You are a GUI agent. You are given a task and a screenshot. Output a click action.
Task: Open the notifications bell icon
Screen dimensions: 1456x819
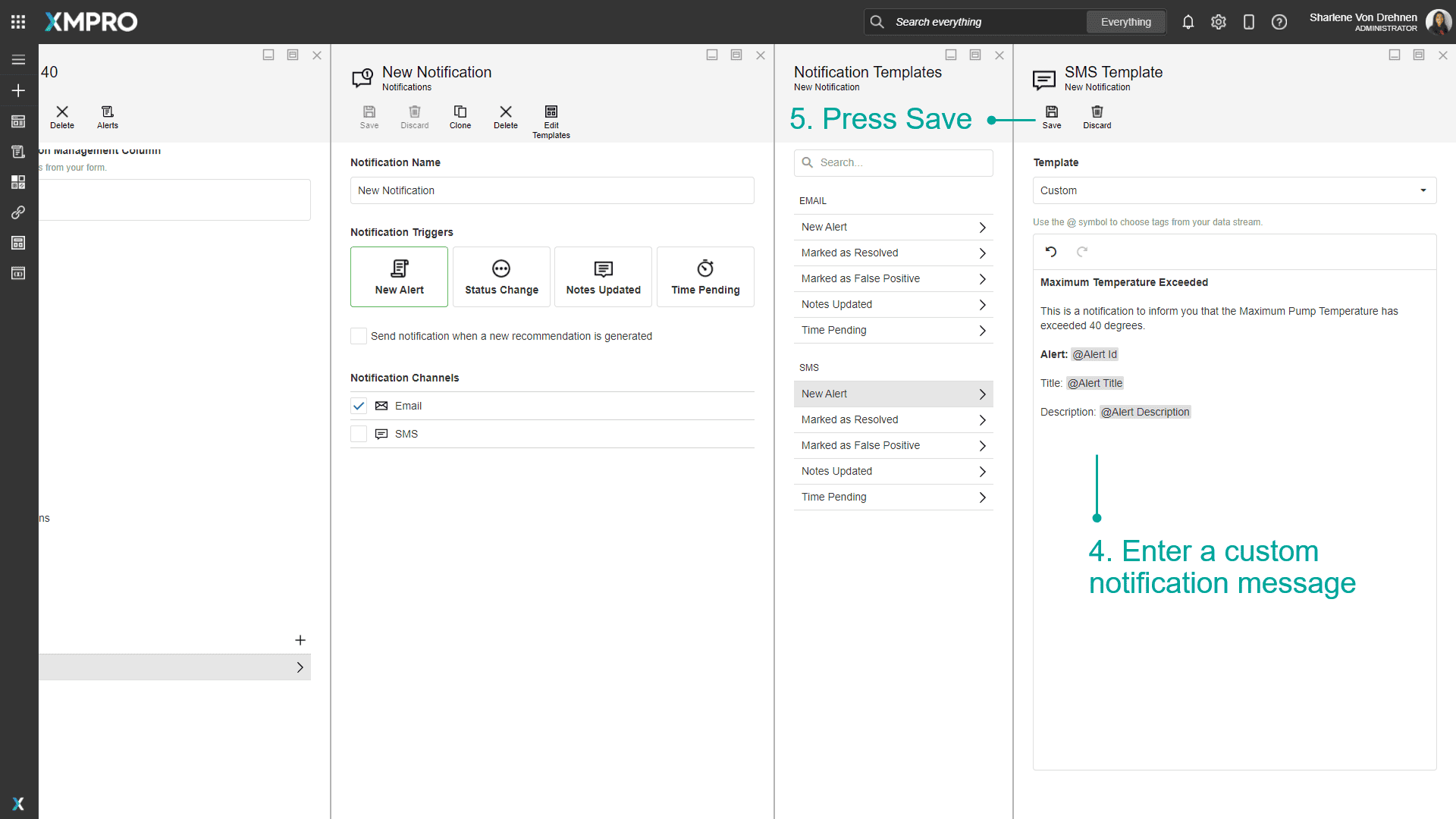pyautogui.click(x=1188, y=22)
